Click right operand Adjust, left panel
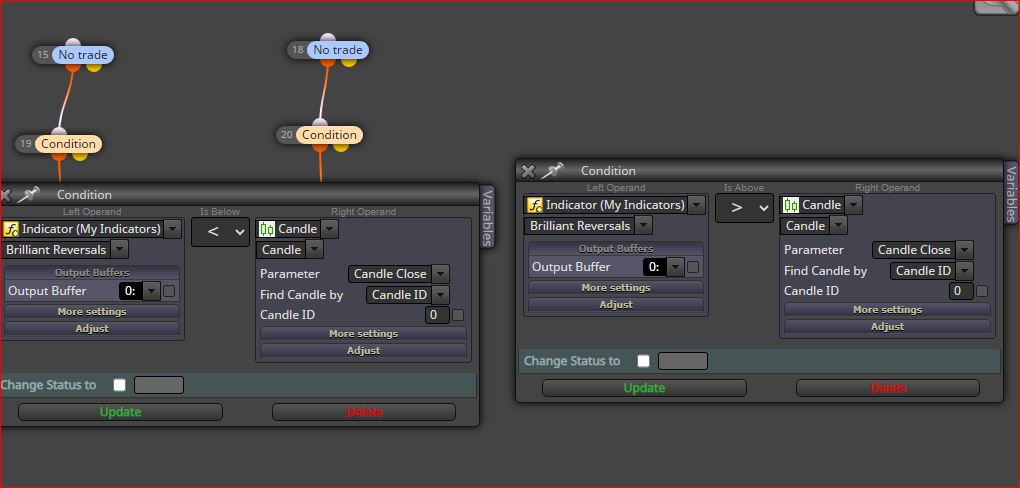The width and height of the screenshot is (1020, 488). [363, 351]
